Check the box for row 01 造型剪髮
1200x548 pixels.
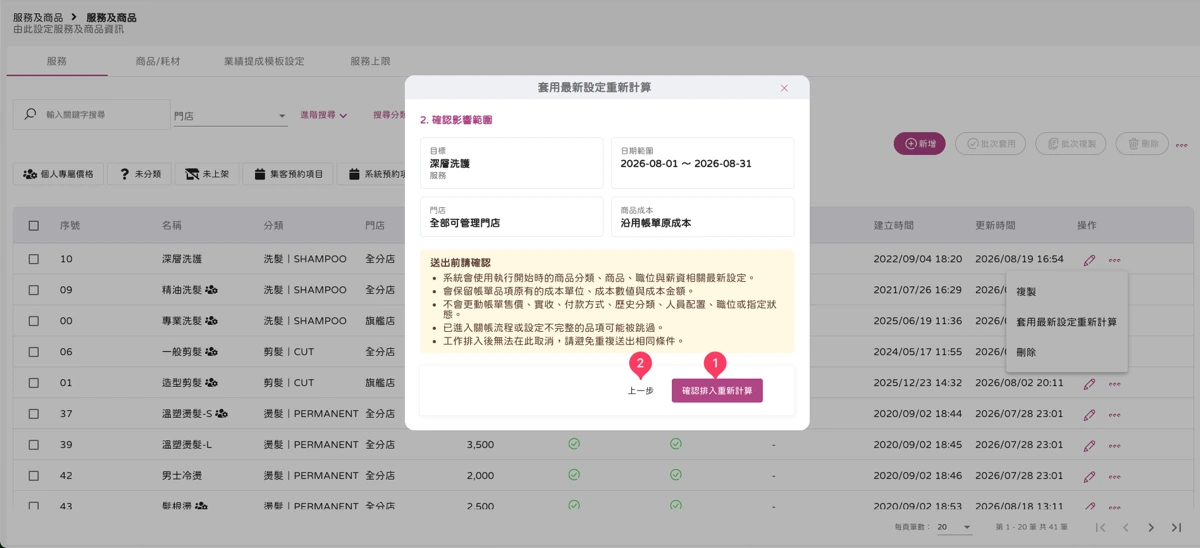[34, 383]
